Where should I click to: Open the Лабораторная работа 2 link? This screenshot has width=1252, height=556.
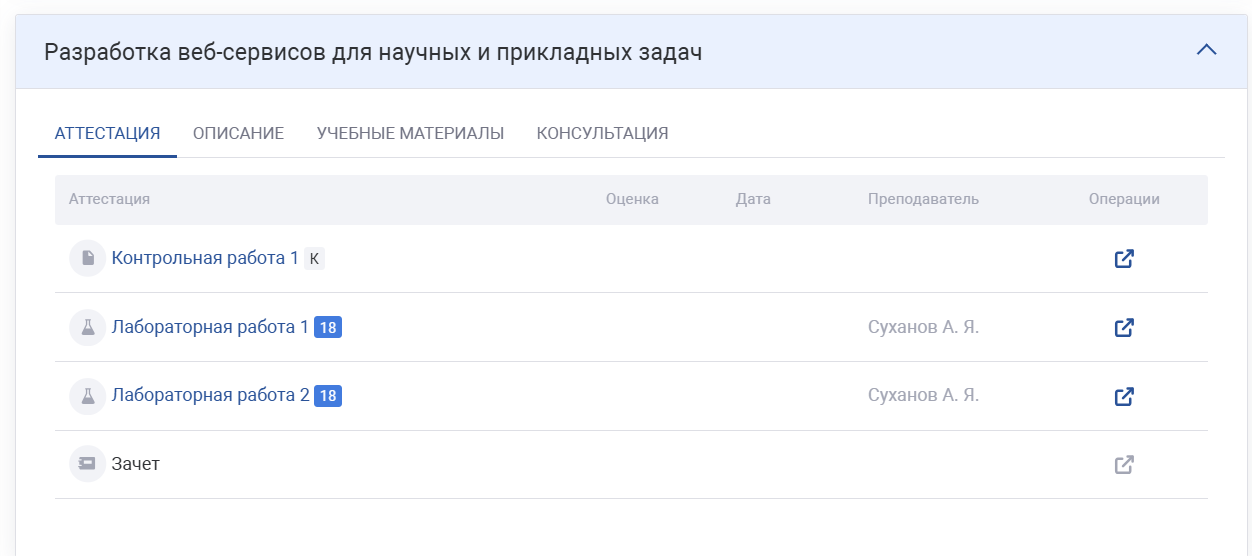[210, 396]
